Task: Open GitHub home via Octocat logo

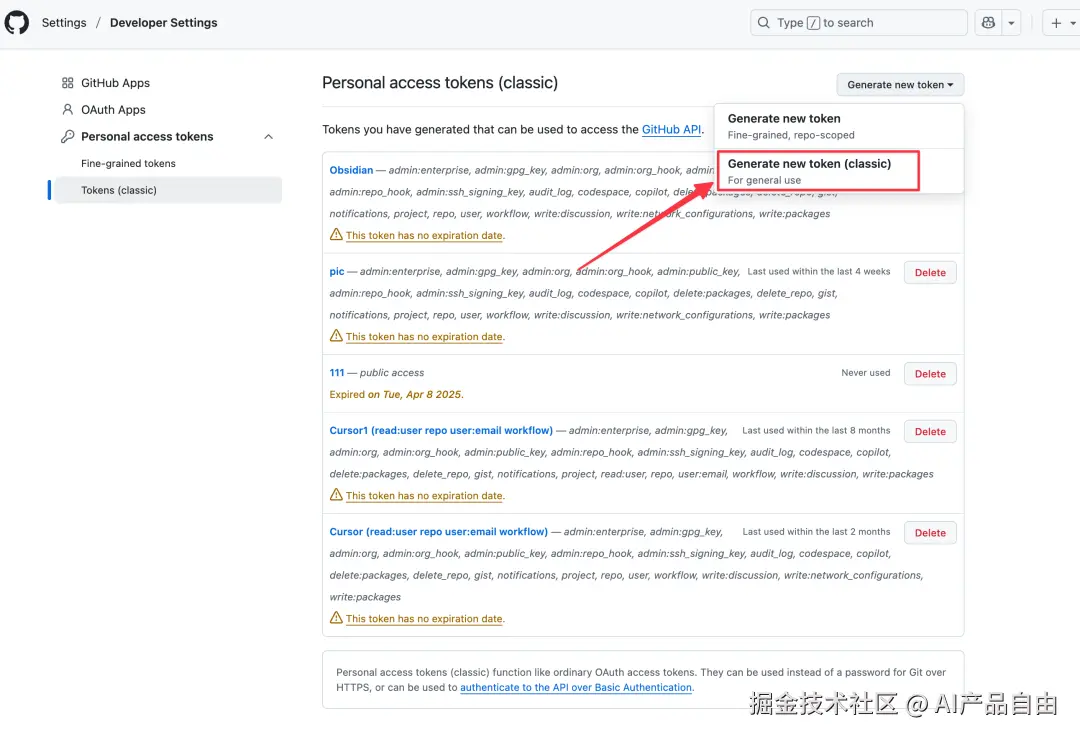Action: [x=17, y=22]
